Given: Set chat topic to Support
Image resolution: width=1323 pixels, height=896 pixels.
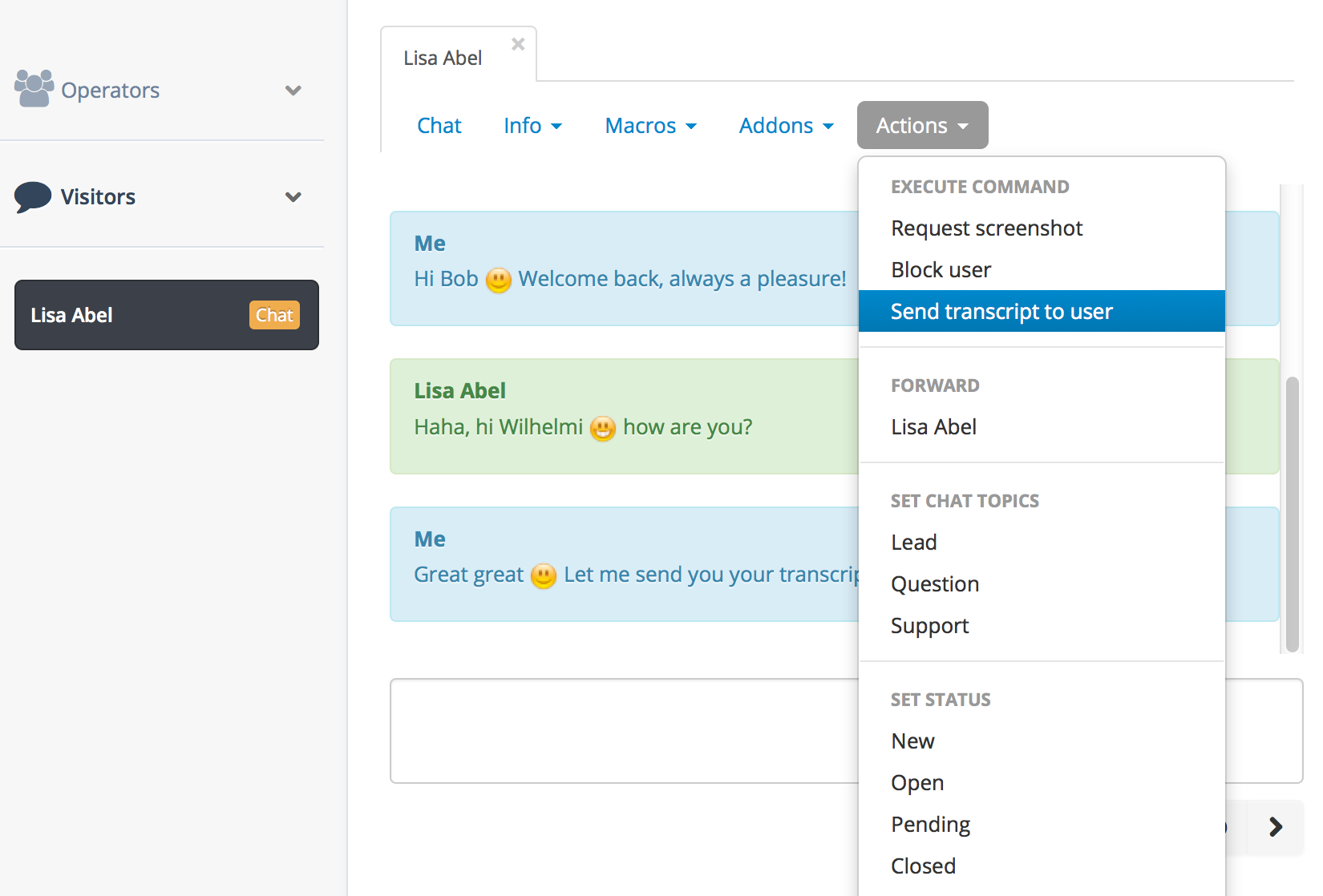Looking at the screenshot, I should tap(1042, 626).
